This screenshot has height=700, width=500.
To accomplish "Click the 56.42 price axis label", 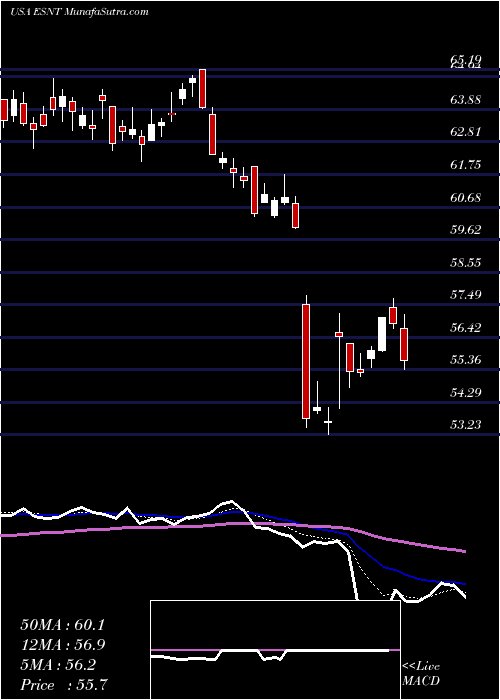I will (x=466, y=328).
